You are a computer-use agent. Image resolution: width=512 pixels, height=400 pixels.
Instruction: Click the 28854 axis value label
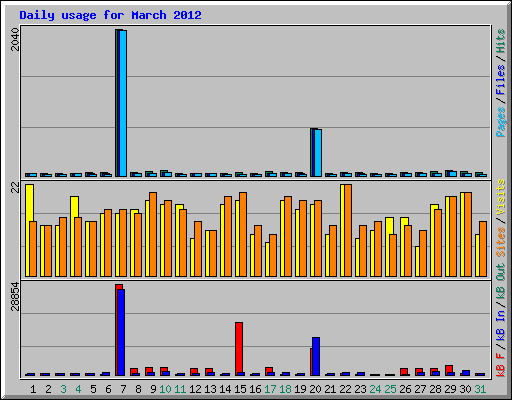tap(15, 297)
